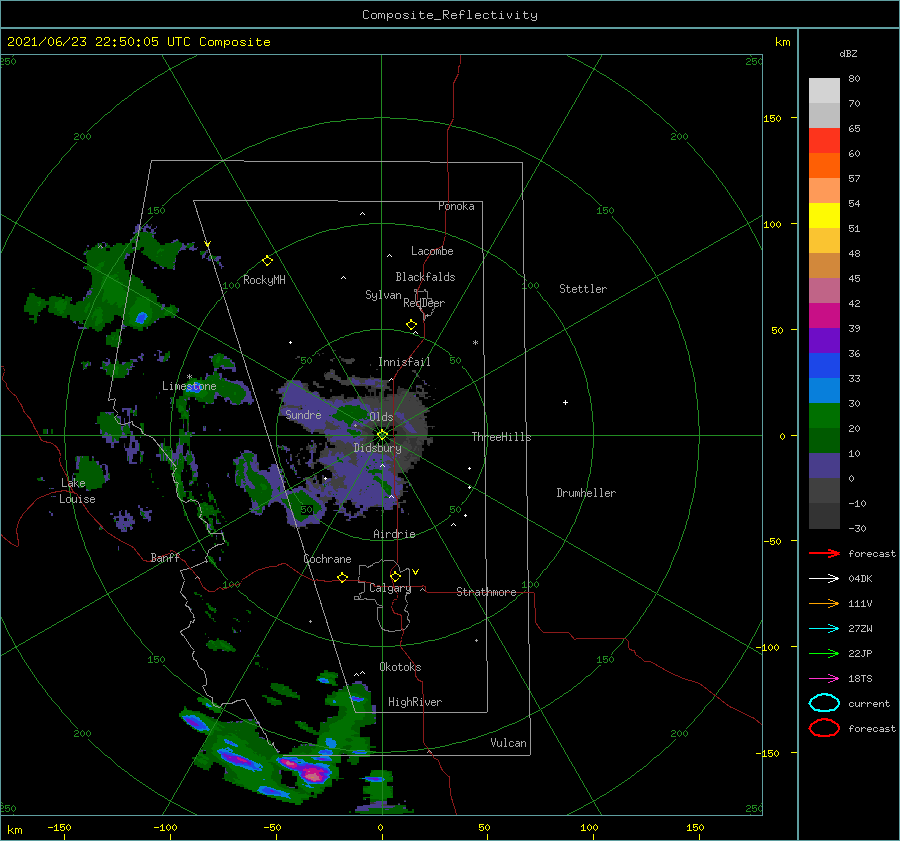Image resolution: width=900 pixels, height=841 pixels.
Task: Click the Didsbury town label
Action: pos(377,448)
